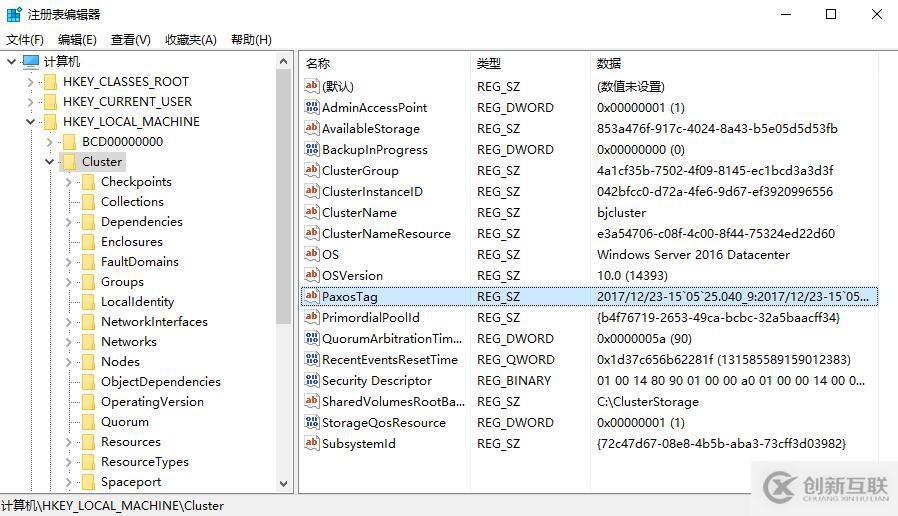Click the string icon beside OSVersion
The image size is (898, 516).
pos(312,275)
